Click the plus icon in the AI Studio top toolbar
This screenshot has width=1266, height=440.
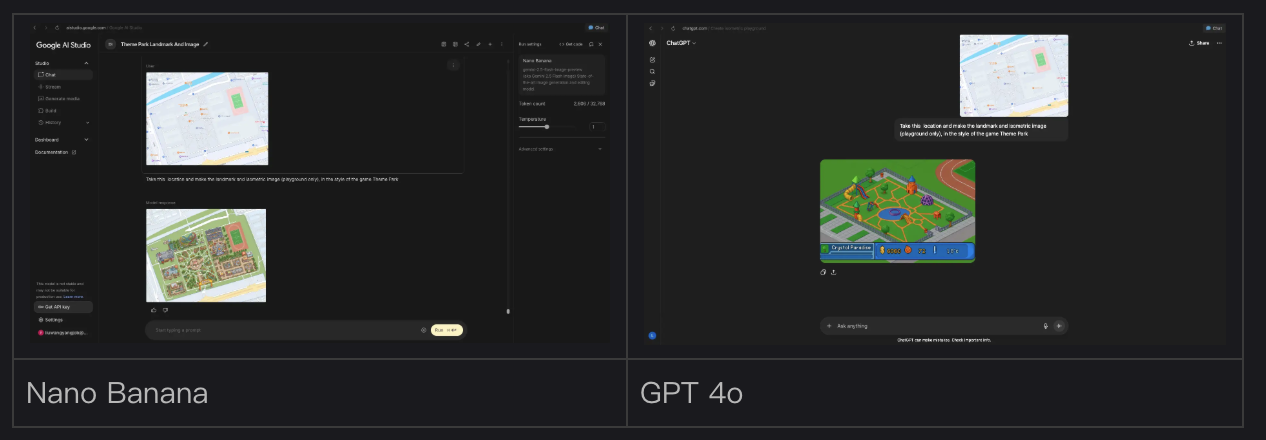490,44
